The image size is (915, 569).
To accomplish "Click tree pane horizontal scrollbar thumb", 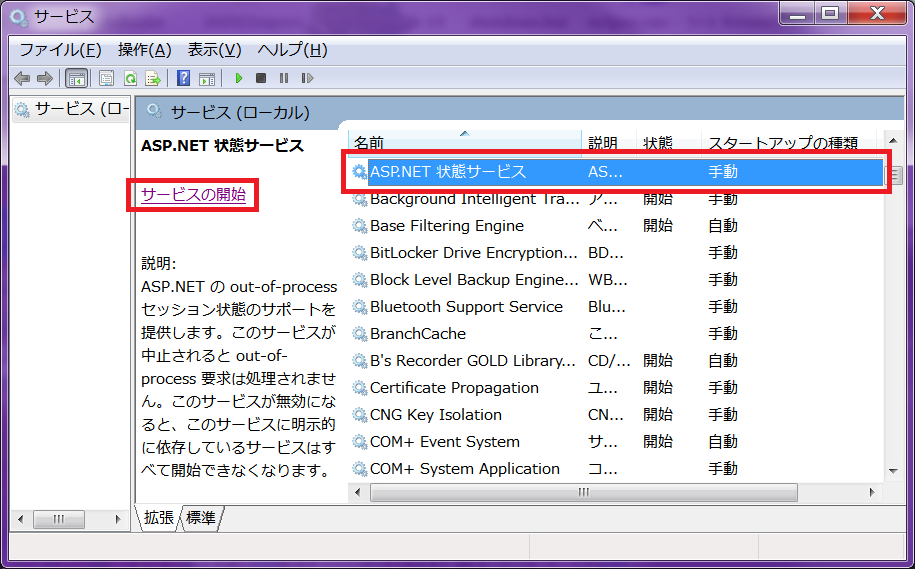I will (58, 519).
